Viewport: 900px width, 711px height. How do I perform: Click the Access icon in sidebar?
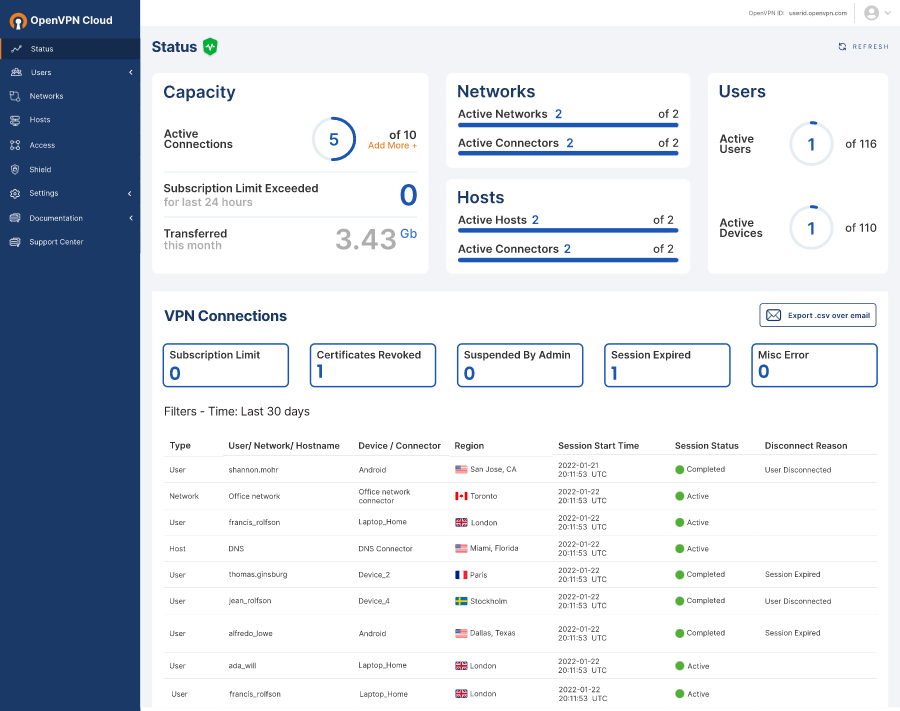pyautogui.click(x=15, y=145)
